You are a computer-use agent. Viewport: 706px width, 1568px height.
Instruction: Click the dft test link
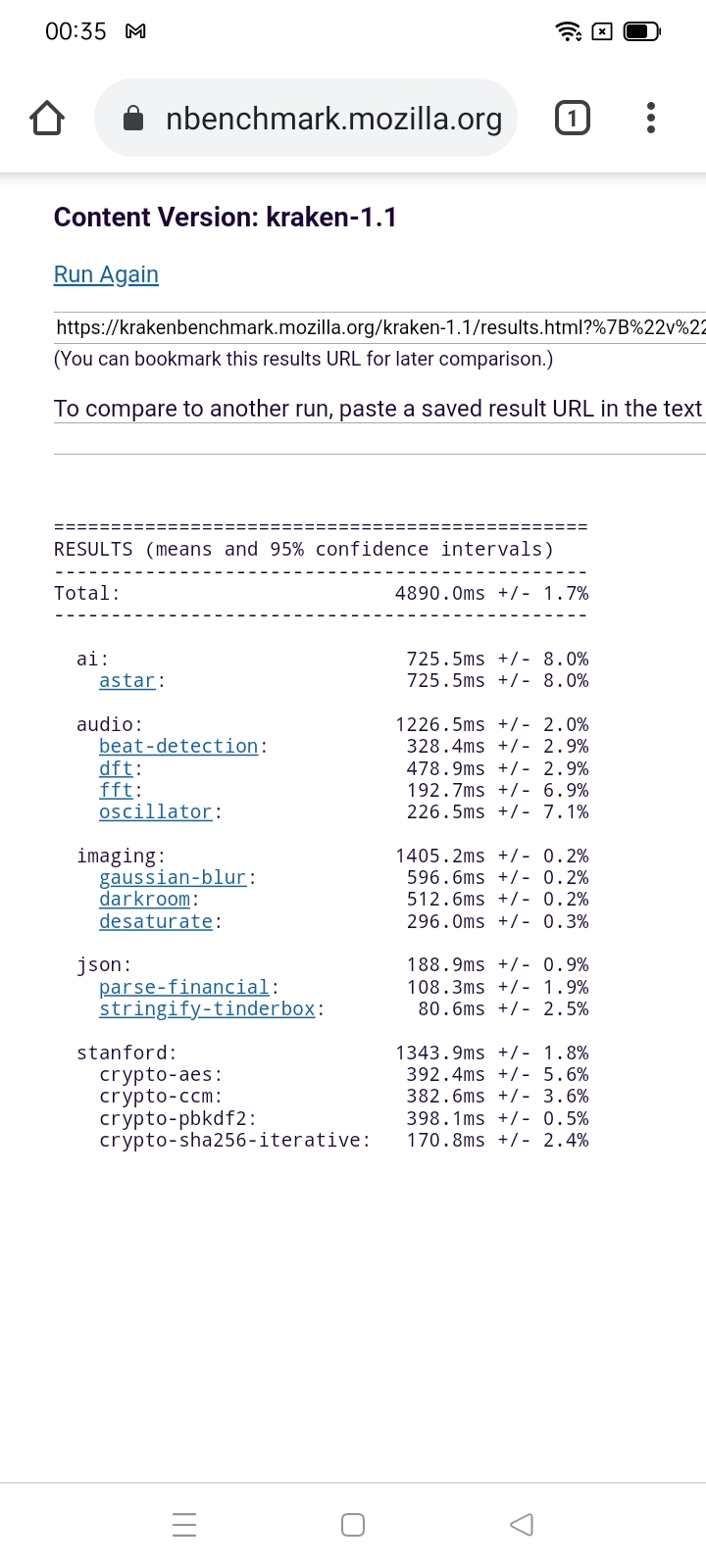click(116, 768)
